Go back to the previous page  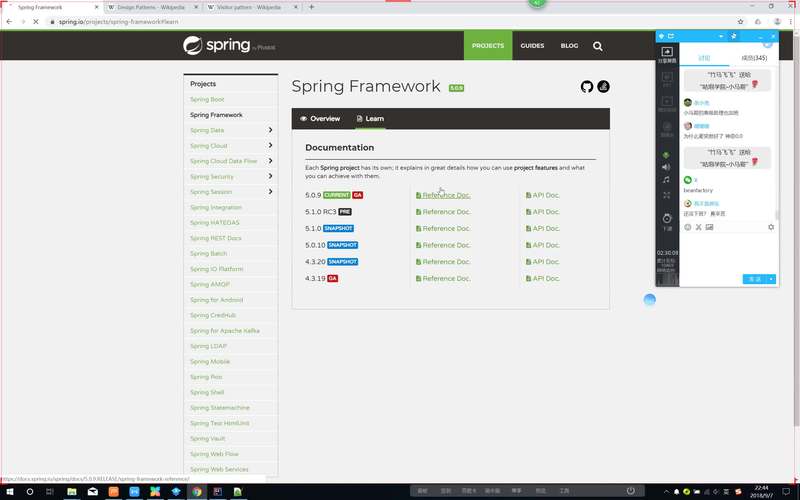click(9, 21)
